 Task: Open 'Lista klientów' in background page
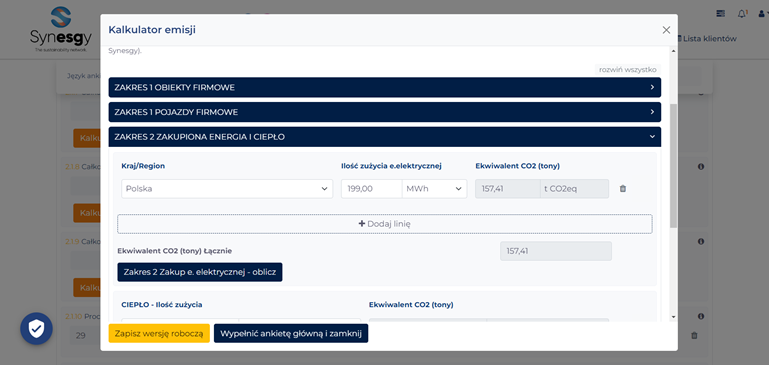707,38
